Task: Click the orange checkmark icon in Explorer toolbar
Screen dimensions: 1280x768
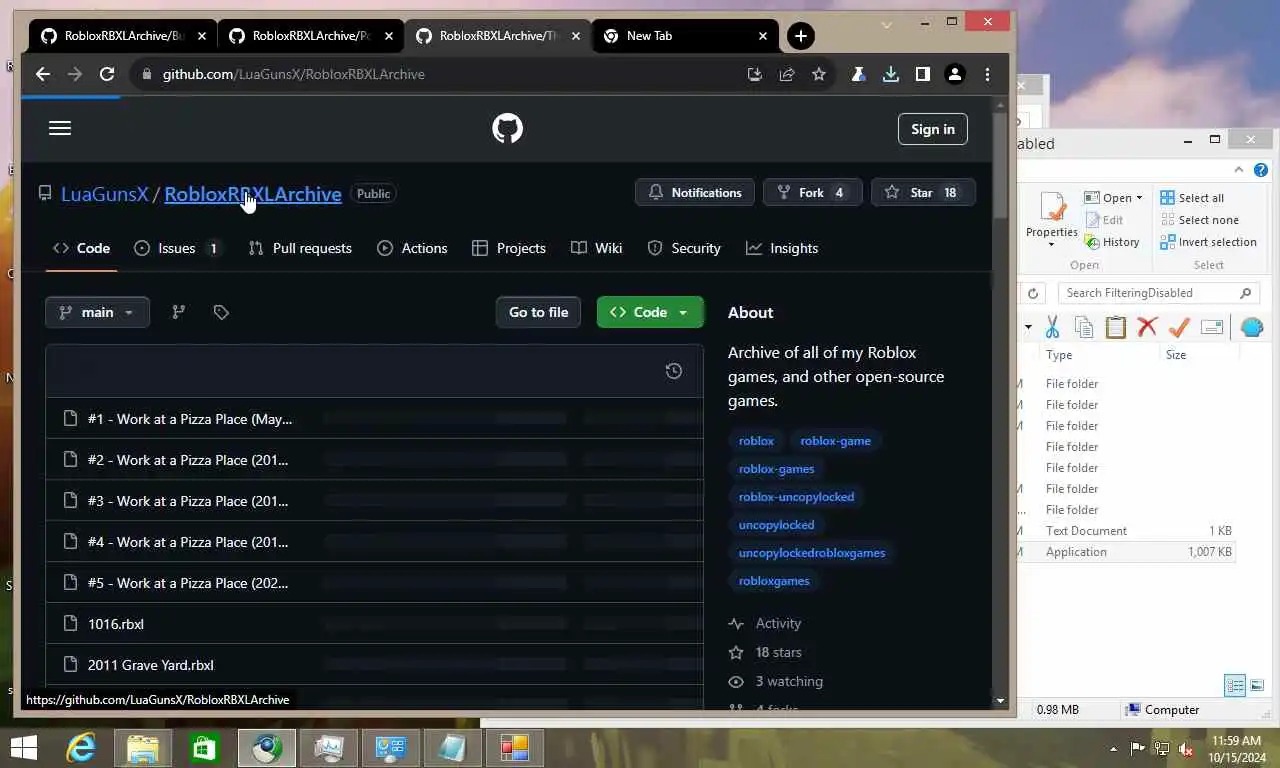Action: [x=1179, y=327]
